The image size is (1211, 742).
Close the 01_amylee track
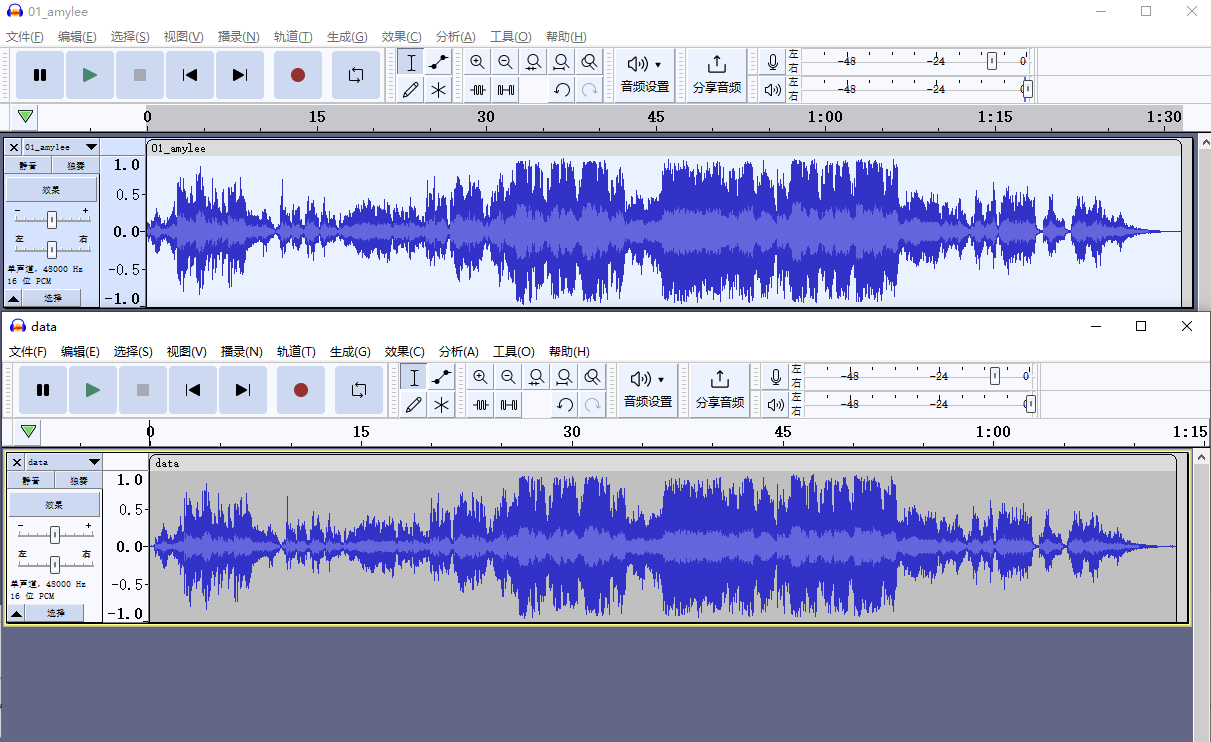pos(14,147)
